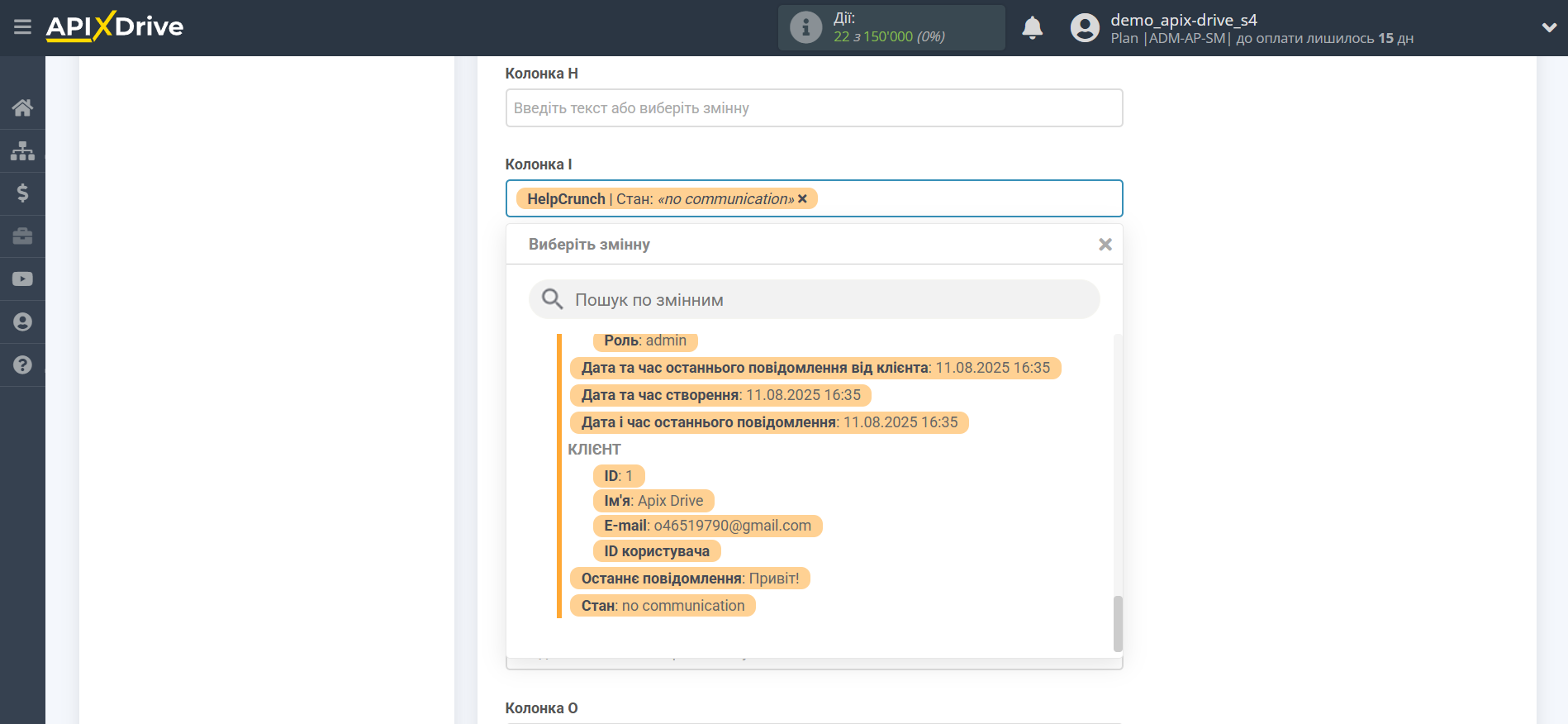Select Останнє повідомлення: Привіт! variable
The image size is (1568, 724).
pos(690,579)
